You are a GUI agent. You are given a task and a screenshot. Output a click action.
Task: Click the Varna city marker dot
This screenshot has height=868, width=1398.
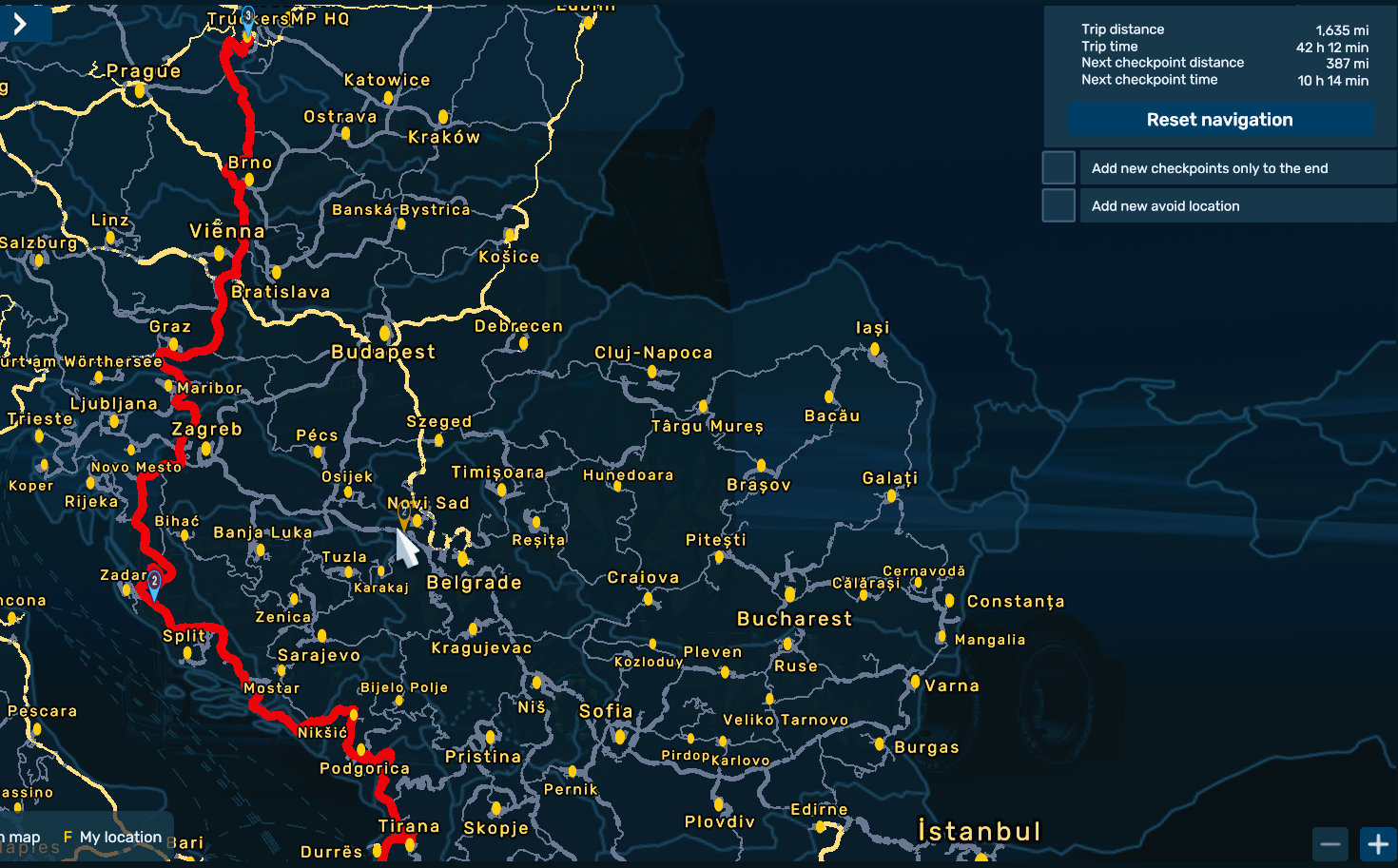(915, 682)
